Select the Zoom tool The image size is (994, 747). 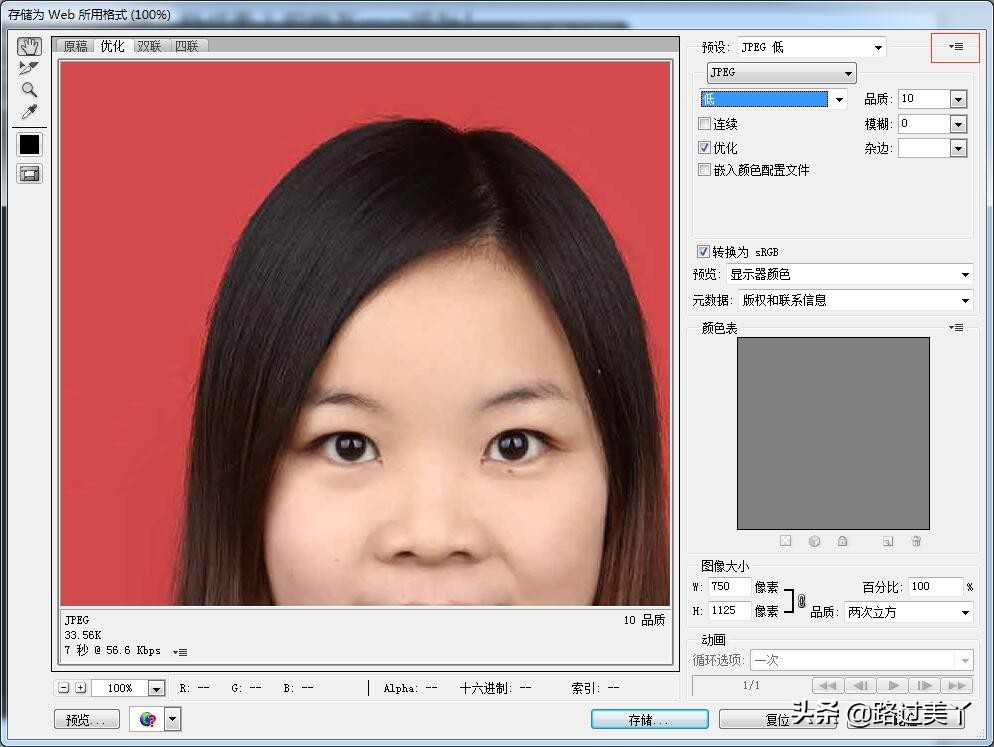coord(29,90)
